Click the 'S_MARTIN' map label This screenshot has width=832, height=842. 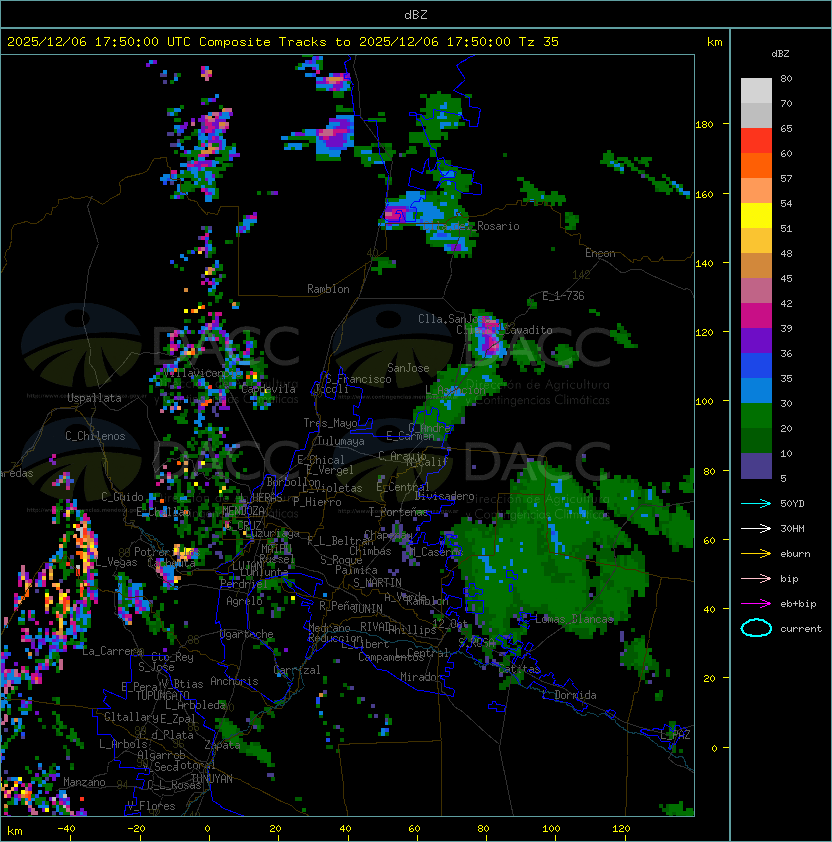point(377,583)
